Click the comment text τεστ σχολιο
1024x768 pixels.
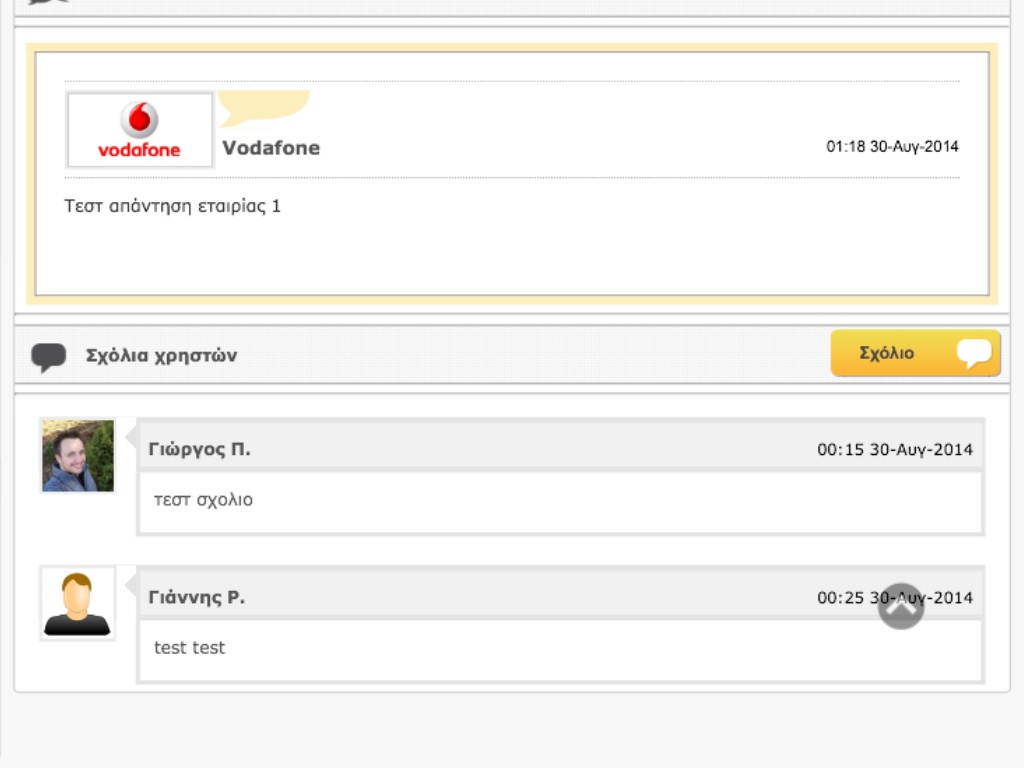click(x=203, y=500)
